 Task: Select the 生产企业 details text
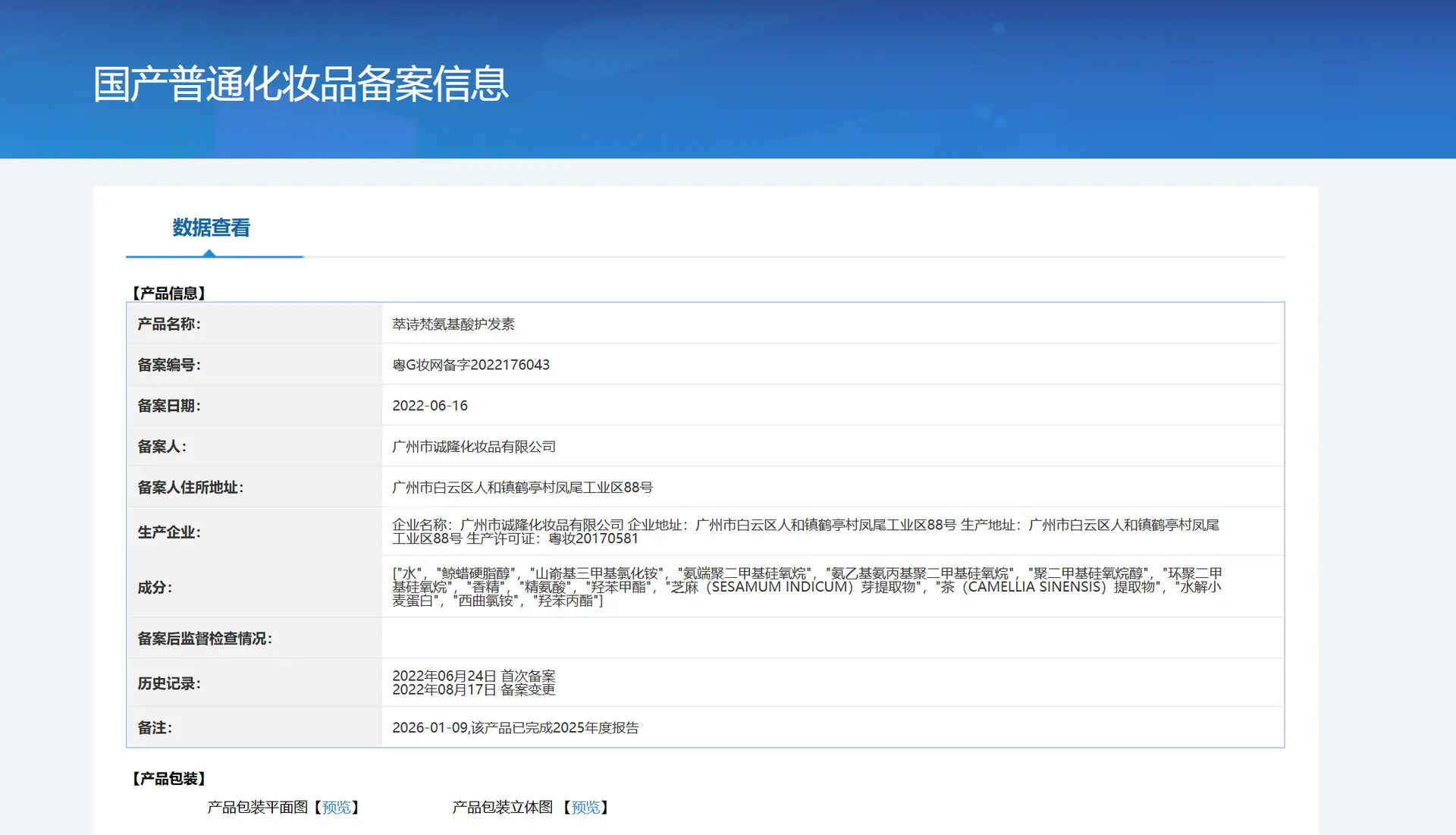(805, 532)
